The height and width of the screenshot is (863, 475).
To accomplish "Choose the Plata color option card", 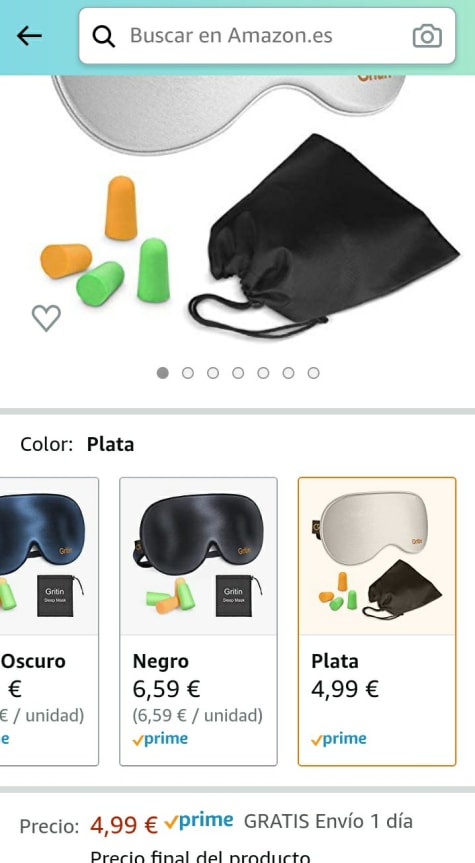I will (x=377, y=621).
